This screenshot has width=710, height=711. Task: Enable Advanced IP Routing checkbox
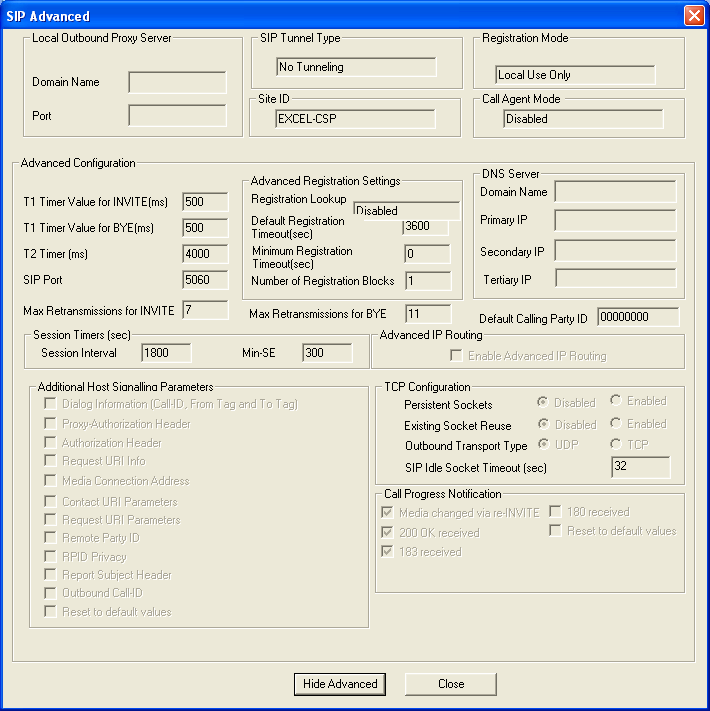click(x=457, y=356)
